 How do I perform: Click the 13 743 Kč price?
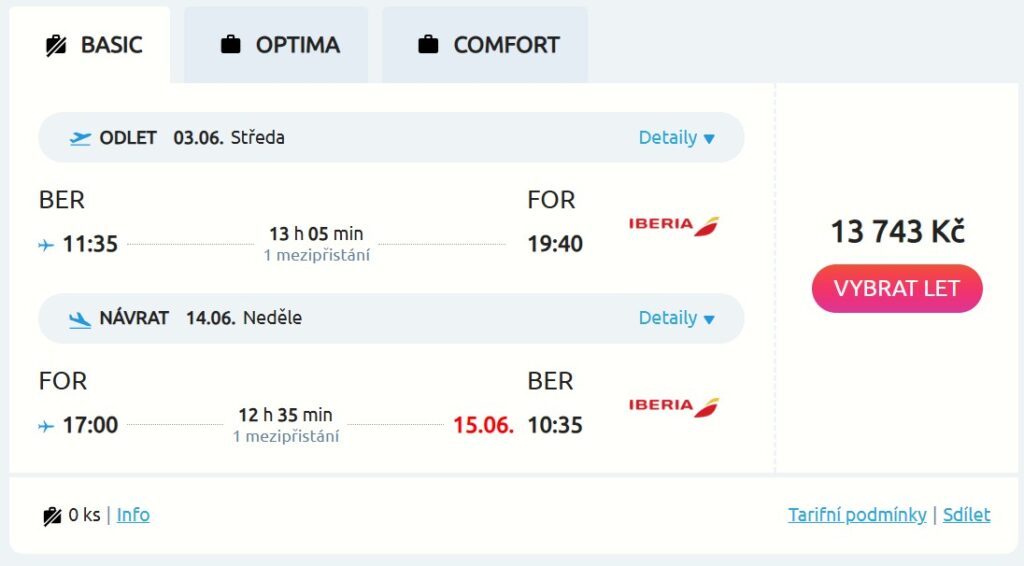897,232
